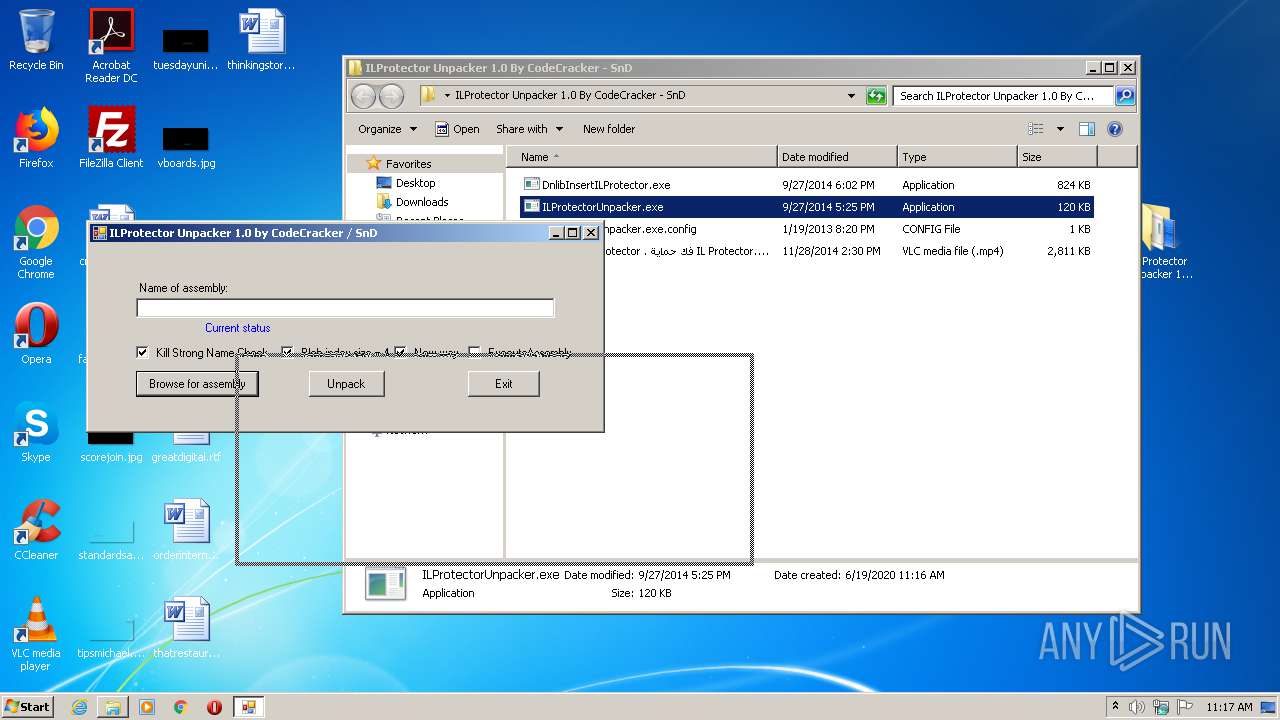Open Firefox desktop icon
Viewport: 1280px width, 720px height.
[36, 138]
